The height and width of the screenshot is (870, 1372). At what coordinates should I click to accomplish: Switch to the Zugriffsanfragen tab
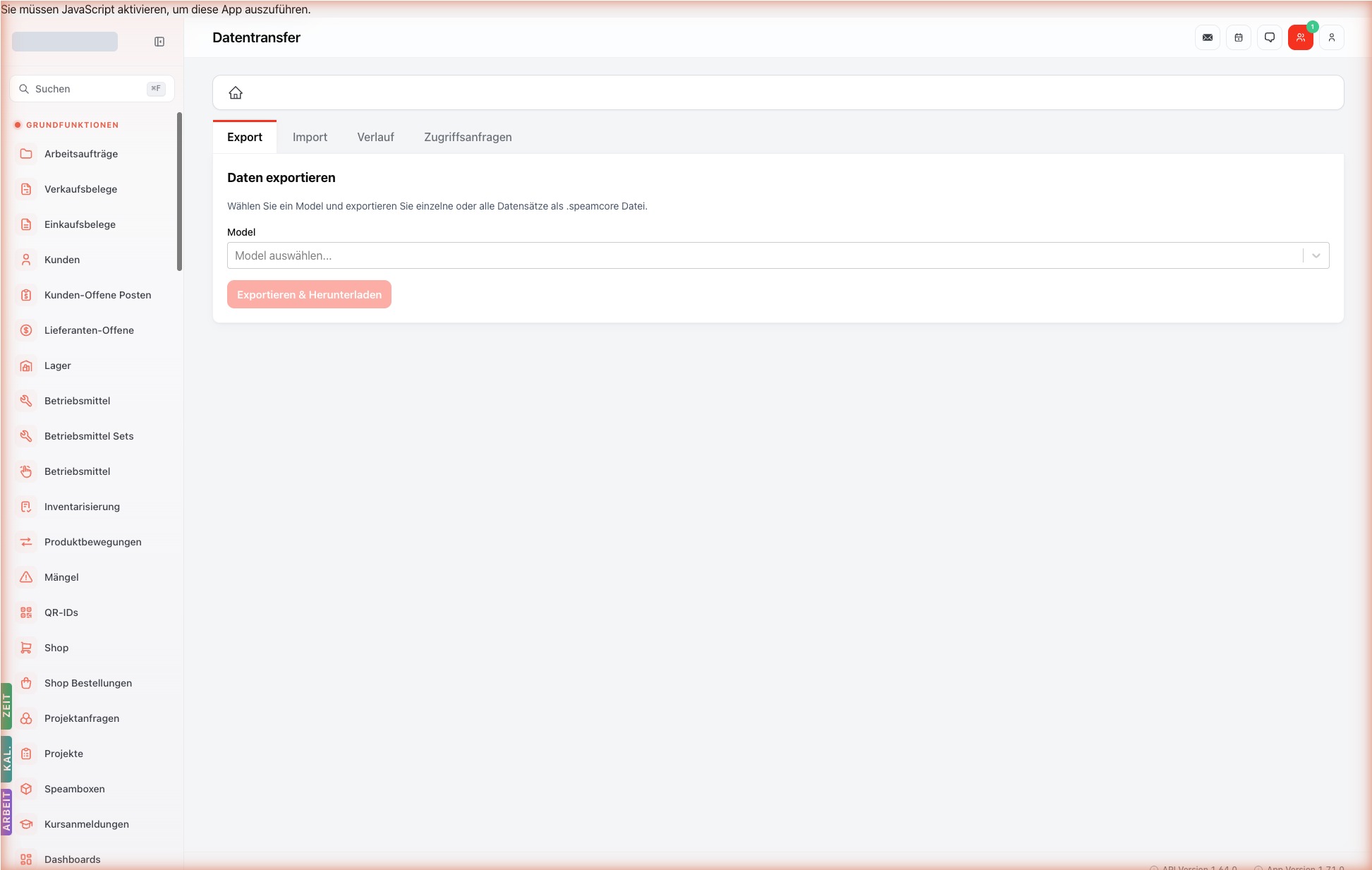[468, 137]
